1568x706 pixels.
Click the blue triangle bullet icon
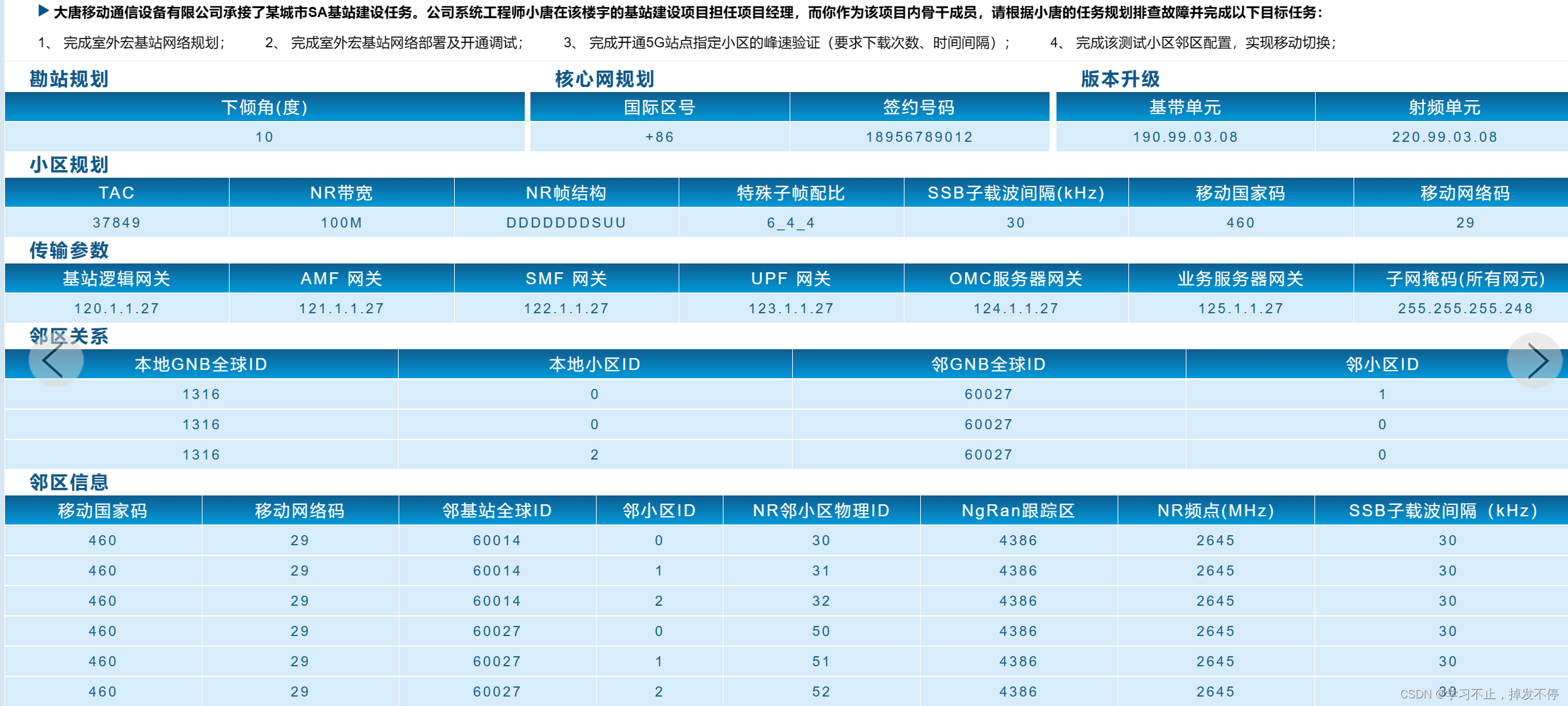point(44,11)
